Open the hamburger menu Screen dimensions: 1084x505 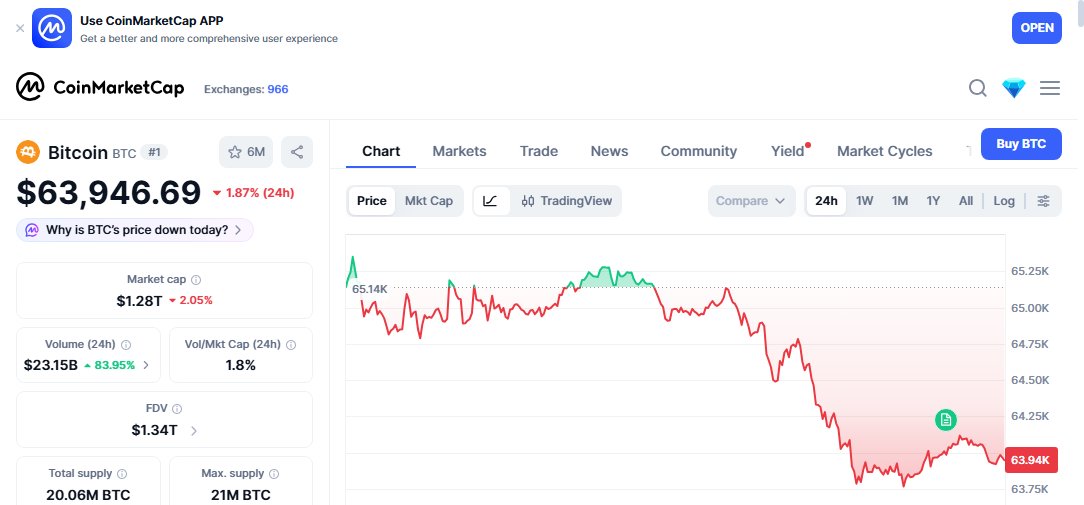(x=1049, y=89)
